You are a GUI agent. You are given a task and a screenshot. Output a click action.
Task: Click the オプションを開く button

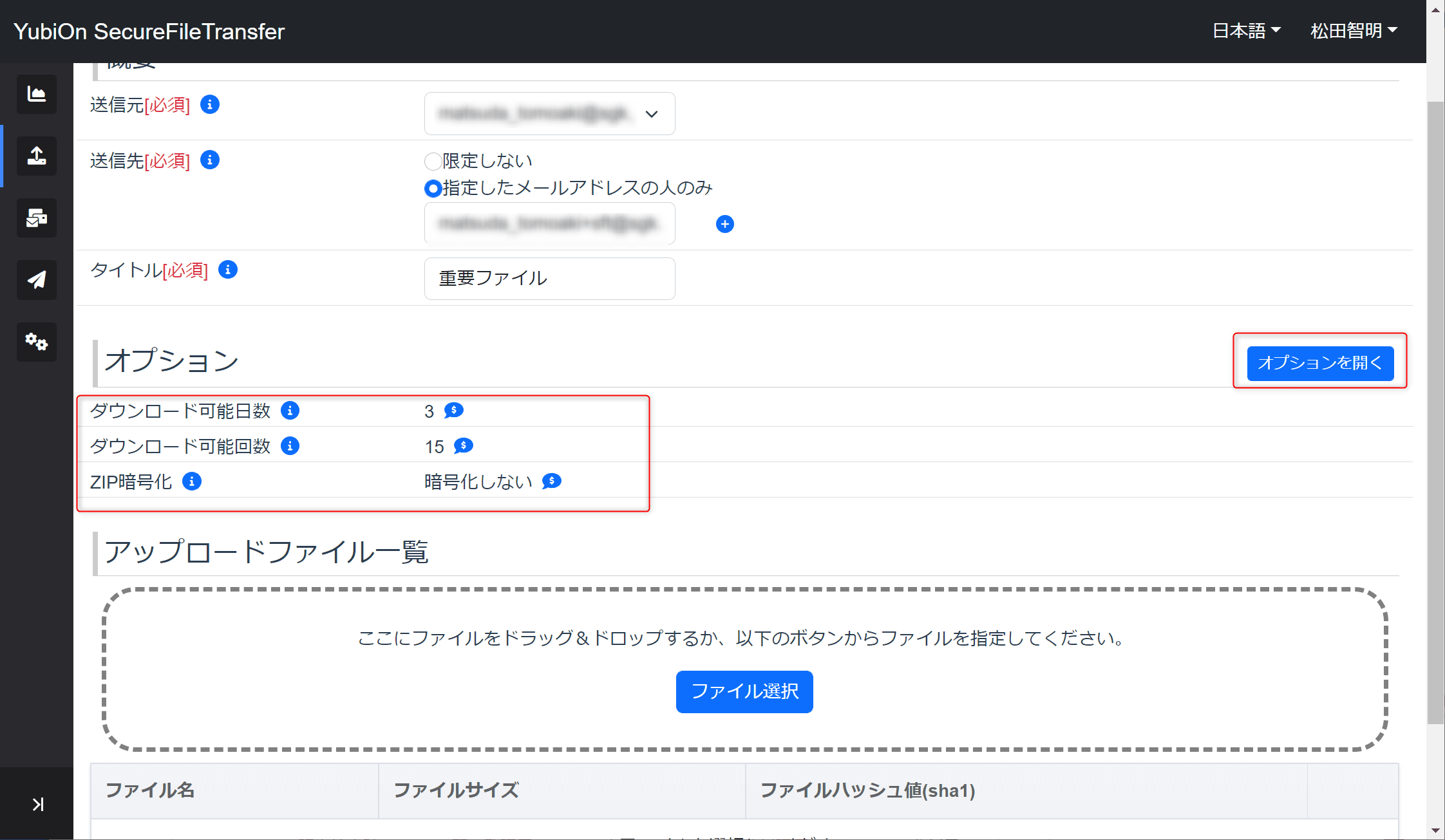[x=1320, y=363]
